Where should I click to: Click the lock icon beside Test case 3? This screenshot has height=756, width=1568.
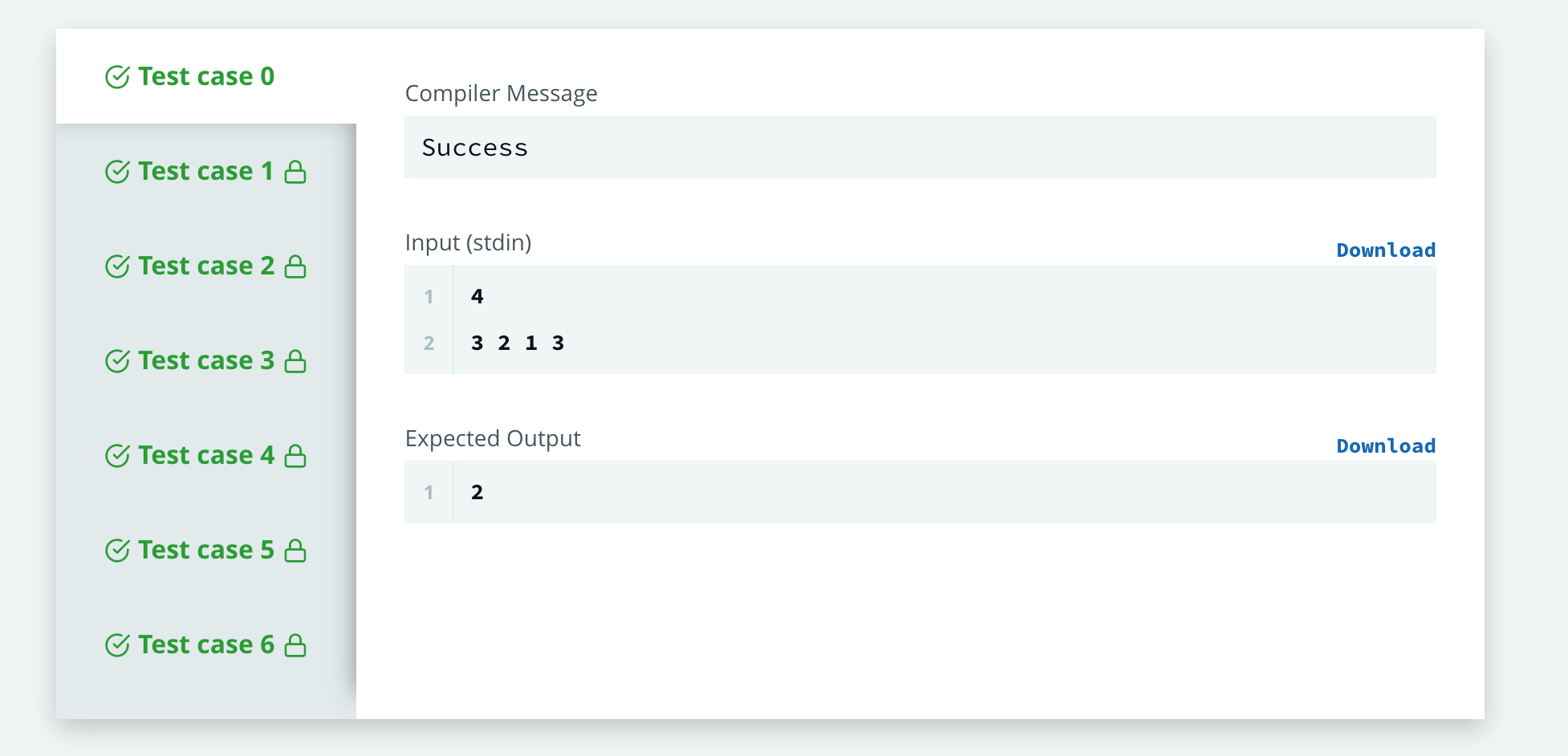(295, 361)
